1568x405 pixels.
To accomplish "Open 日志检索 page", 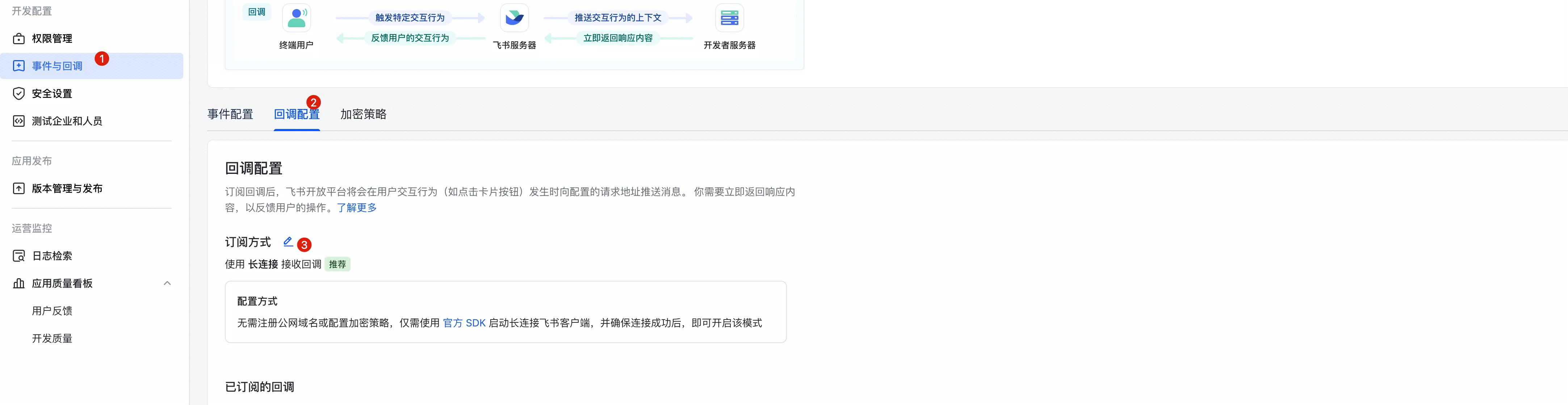I will coord(91,256).
